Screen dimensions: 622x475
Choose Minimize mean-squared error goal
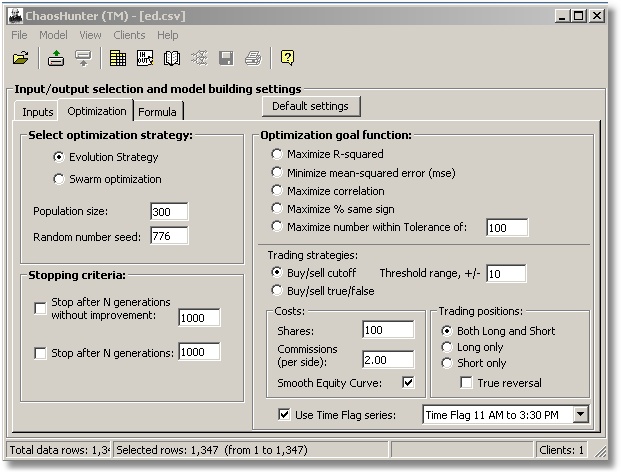coord(277,173)
